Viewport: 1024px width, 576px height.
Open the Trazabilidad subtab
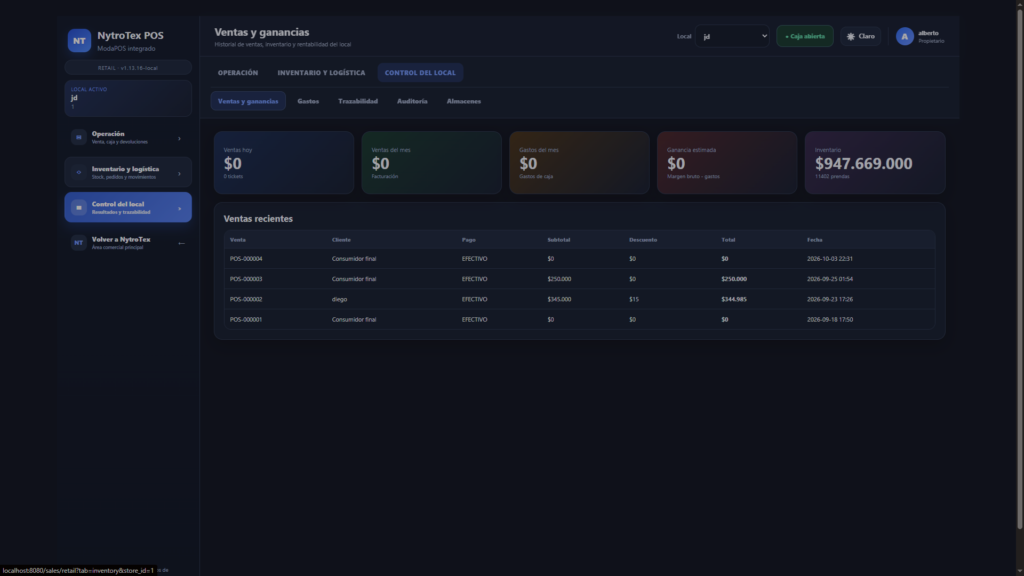click(x=358, y=101)
